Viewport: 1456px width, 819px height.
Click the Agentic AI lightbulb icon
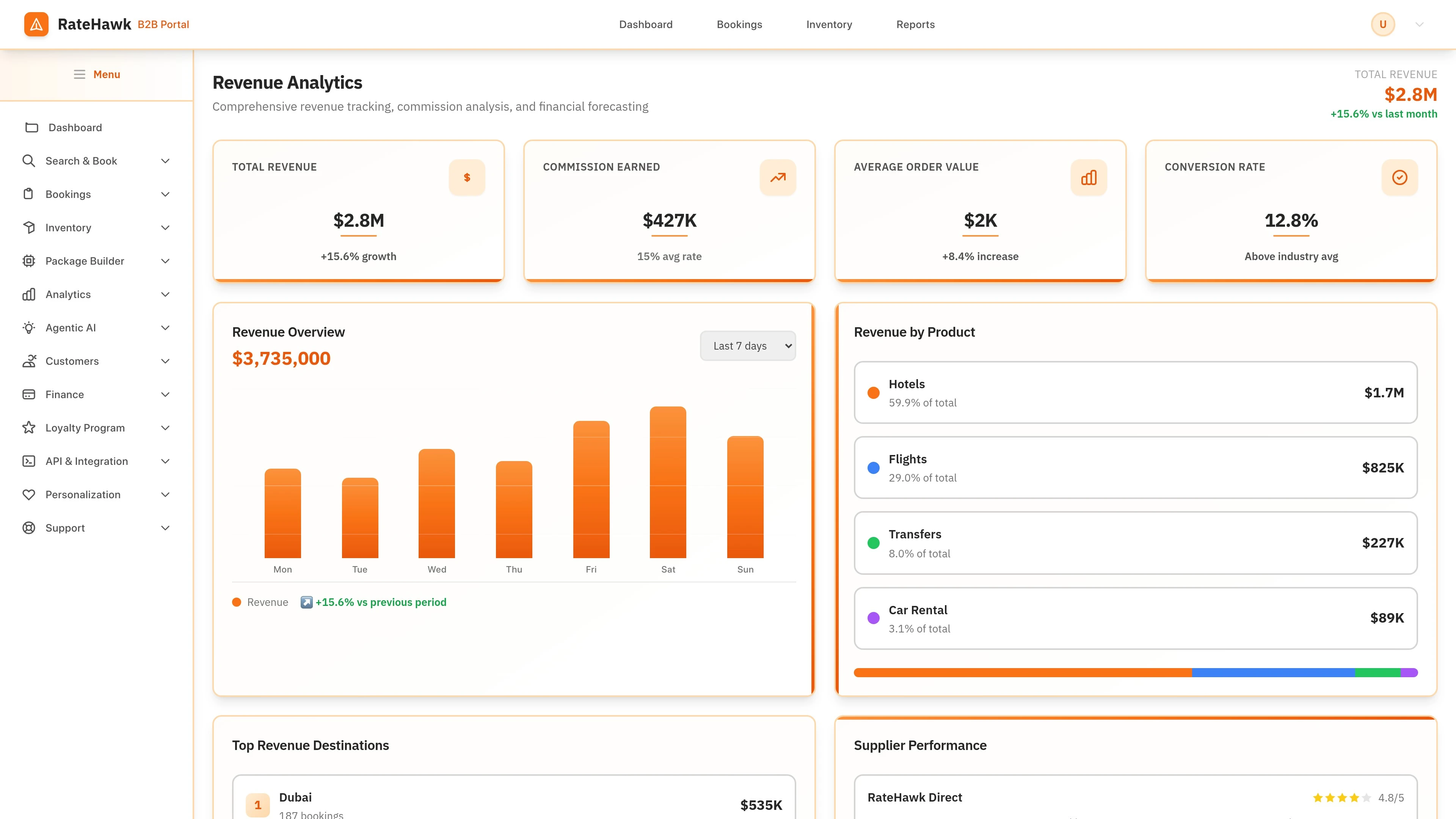tap(30, 327)
